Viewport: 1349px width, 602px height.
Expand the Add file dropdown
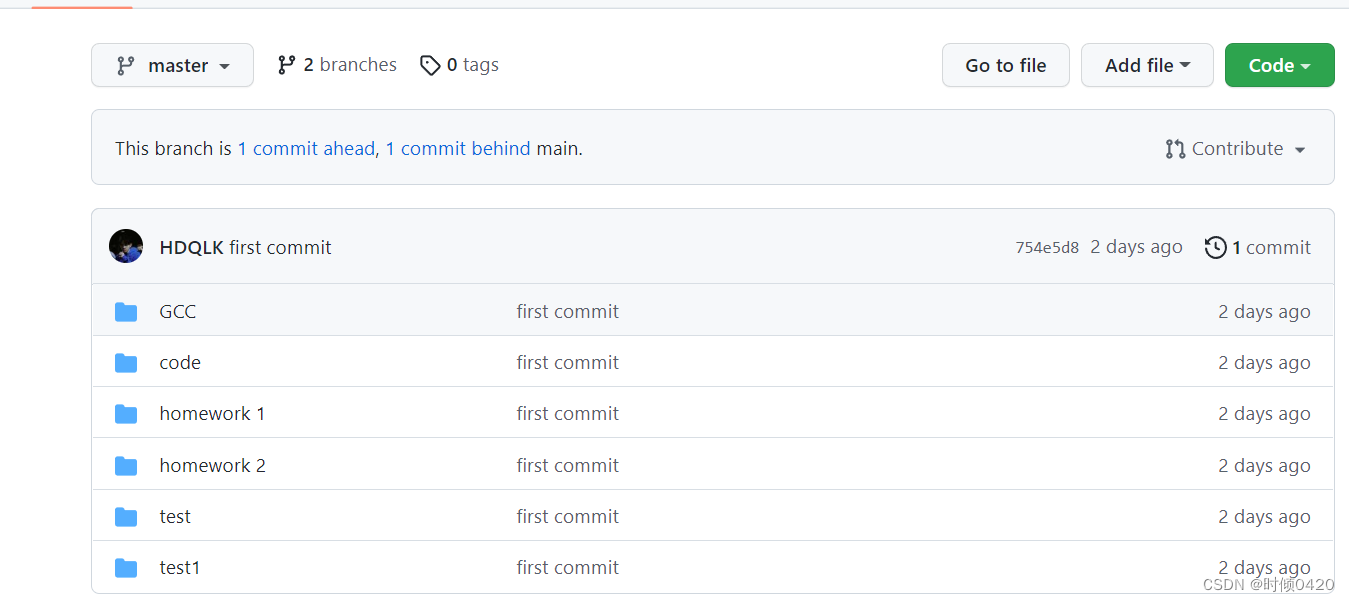tap(1147, 66)
